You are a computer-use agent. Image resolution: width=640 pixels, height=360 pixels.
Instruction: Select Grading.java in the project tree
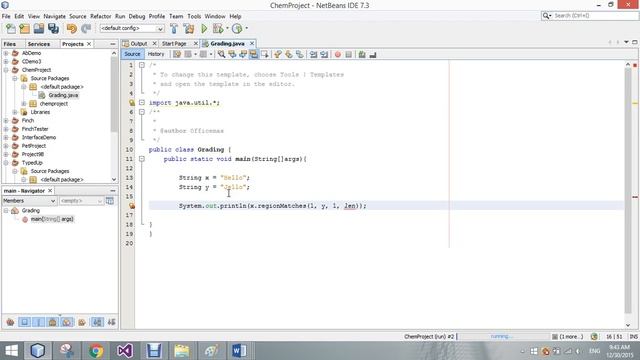click(63, 95)
